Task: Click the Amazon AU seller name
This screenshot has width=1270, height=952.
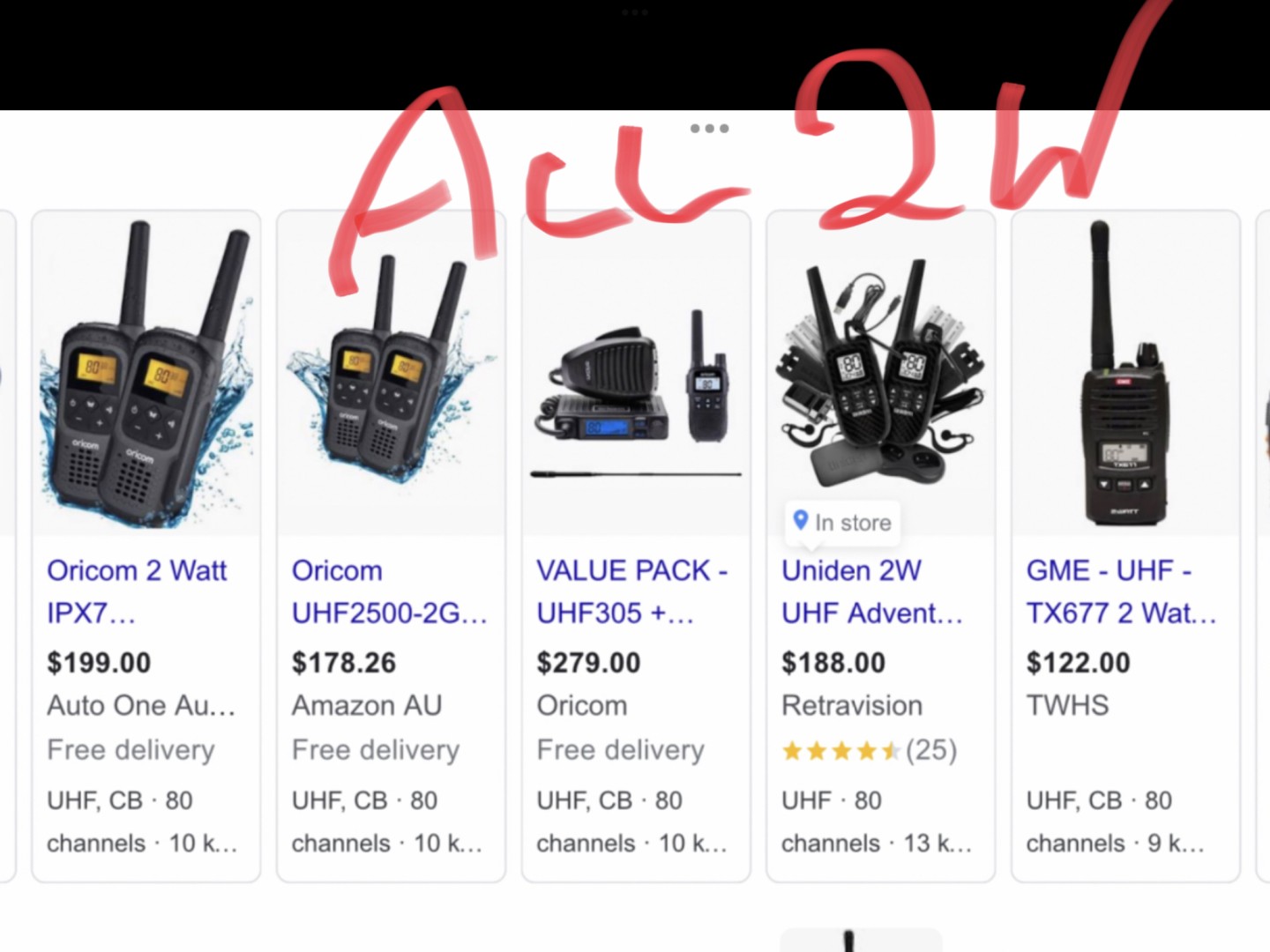Action: (x=367, y=706)
